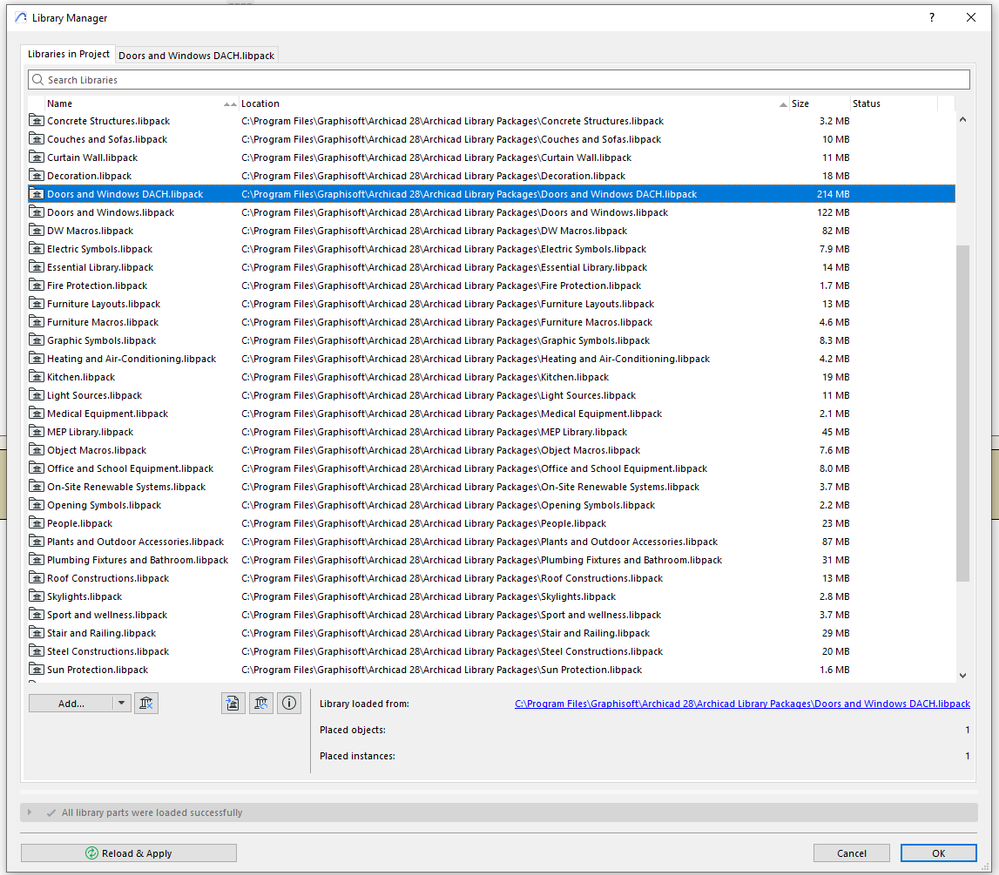Click Reload & Apply
This screenshot has height=875, width=999.
point(129,853)
